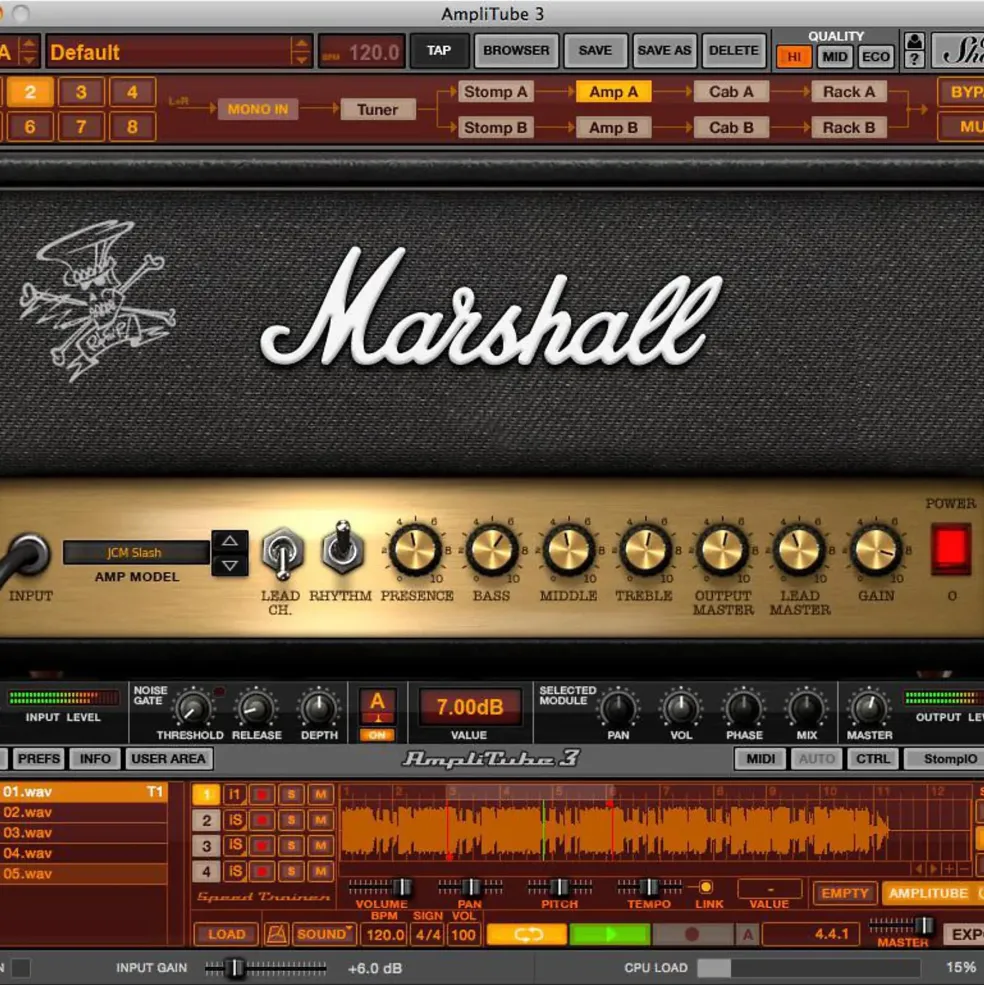Screen dimensions: 984x985
Task: Click the Noise Gate Threshold knob
Action: click(193, 709)
